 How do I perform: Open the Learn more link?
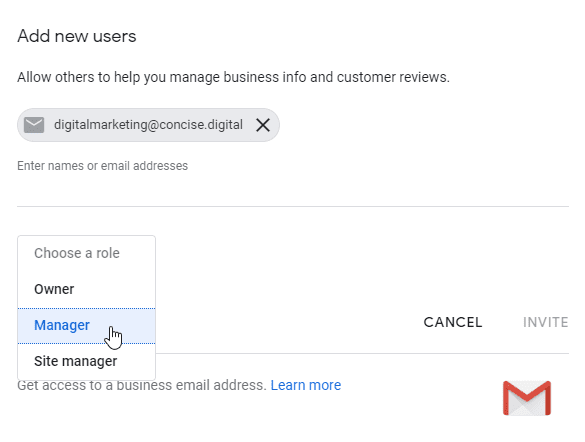coord(306,385)
